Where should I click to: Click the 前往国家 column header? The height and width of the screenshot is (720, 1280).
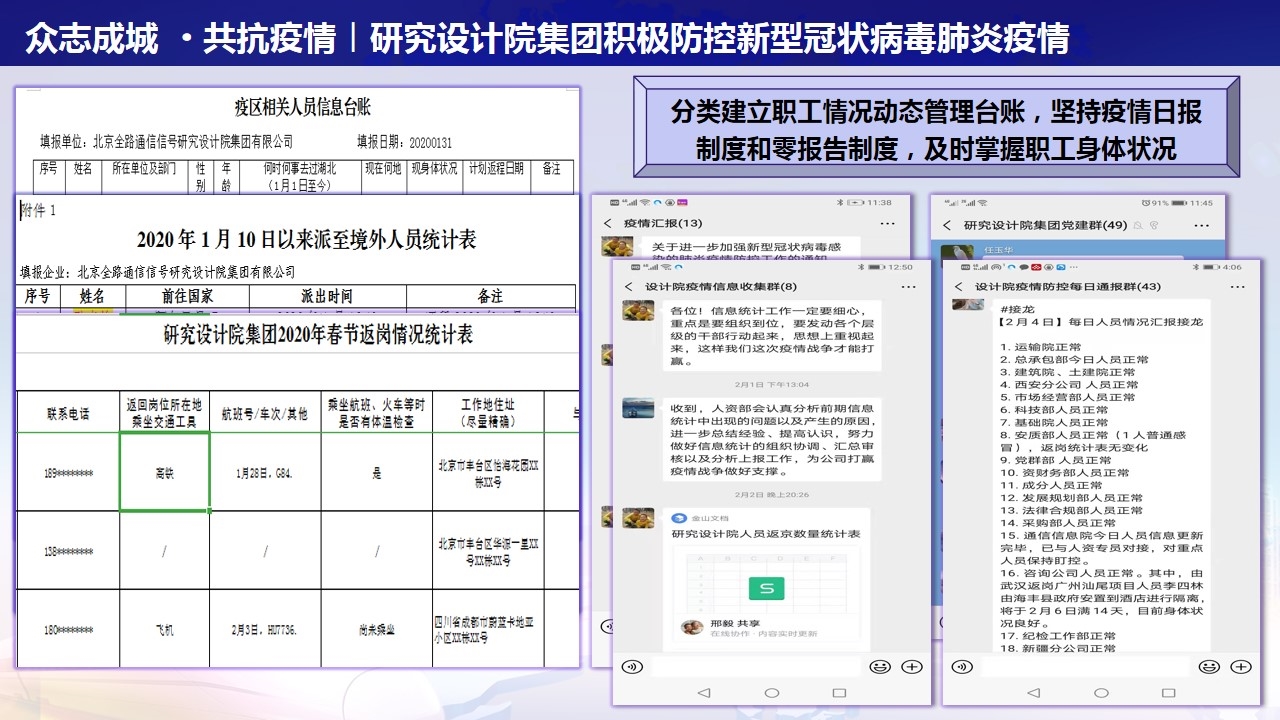point(187,297)
